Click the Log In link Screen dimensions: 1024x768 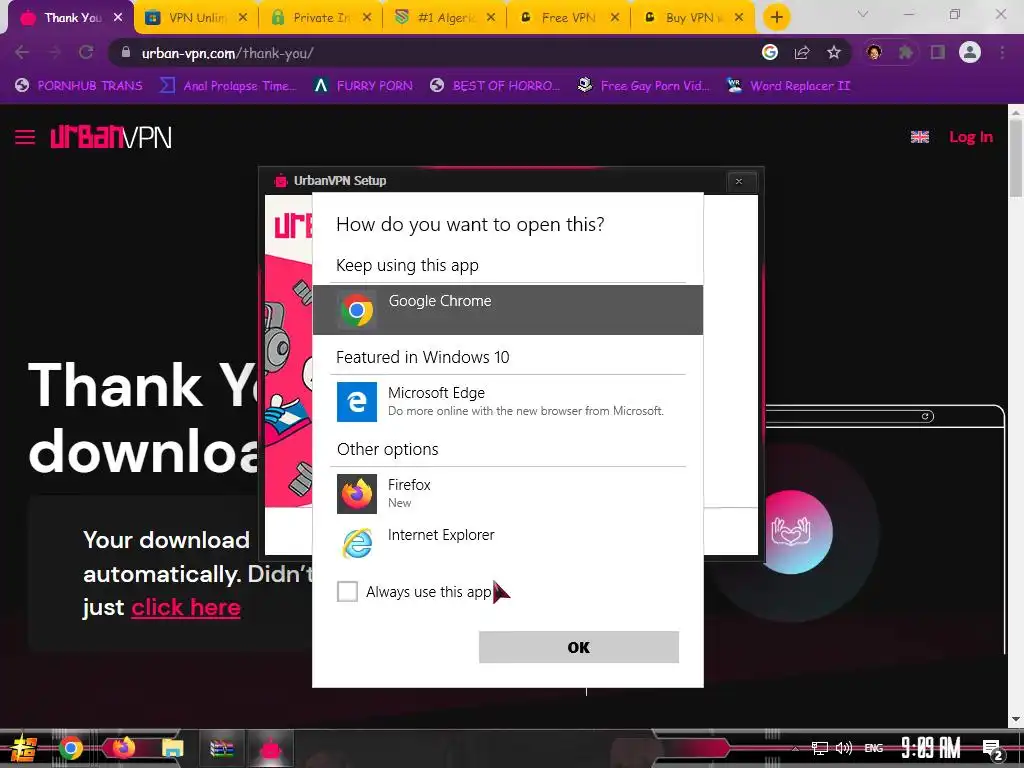[x=971, y=137]
